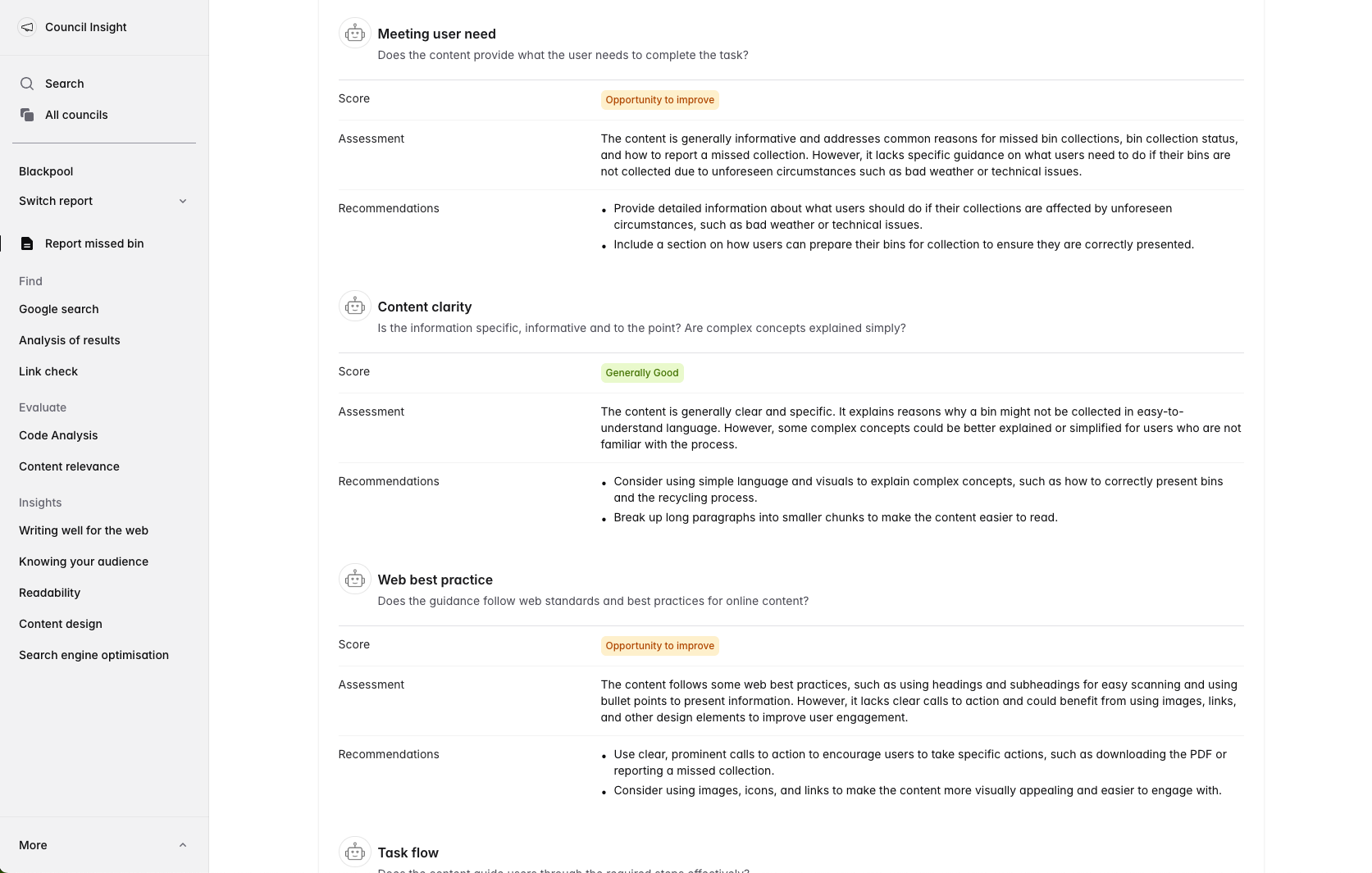Expand the Switch report dropdown
Viewport: 1372px width, 873px height.
pos(183,201)
